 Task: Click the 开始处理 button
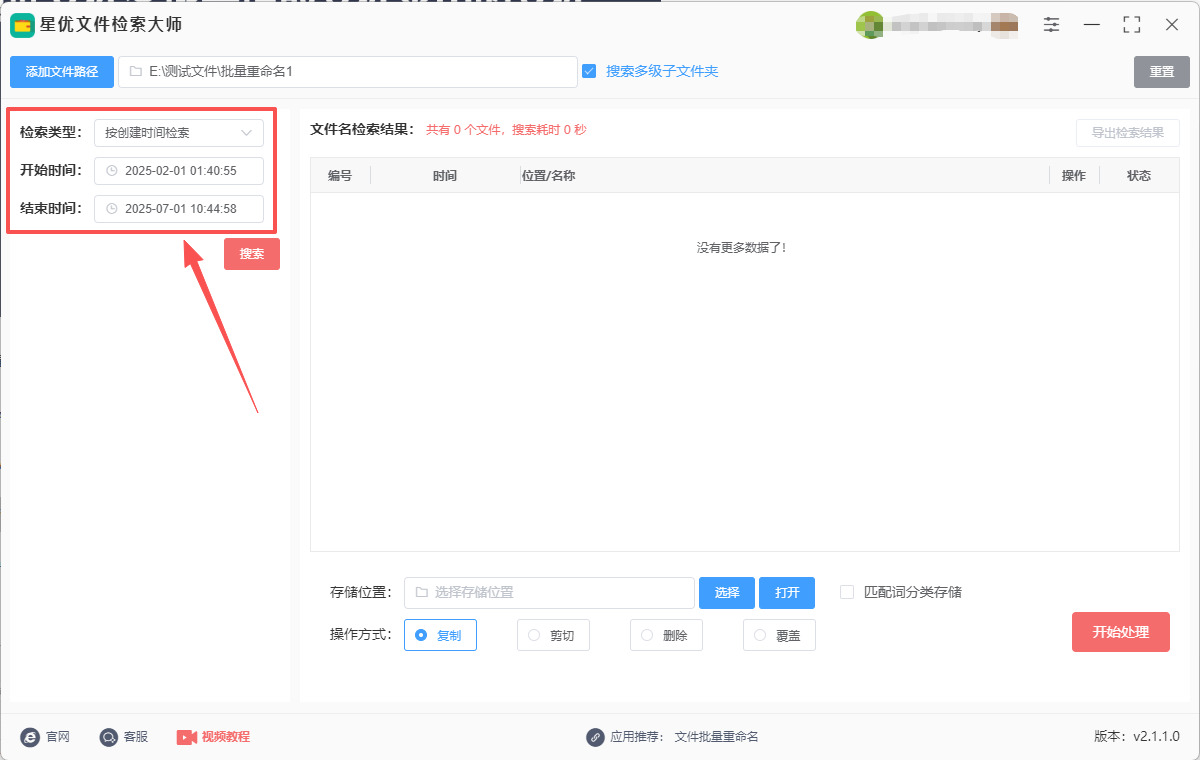1121,632
